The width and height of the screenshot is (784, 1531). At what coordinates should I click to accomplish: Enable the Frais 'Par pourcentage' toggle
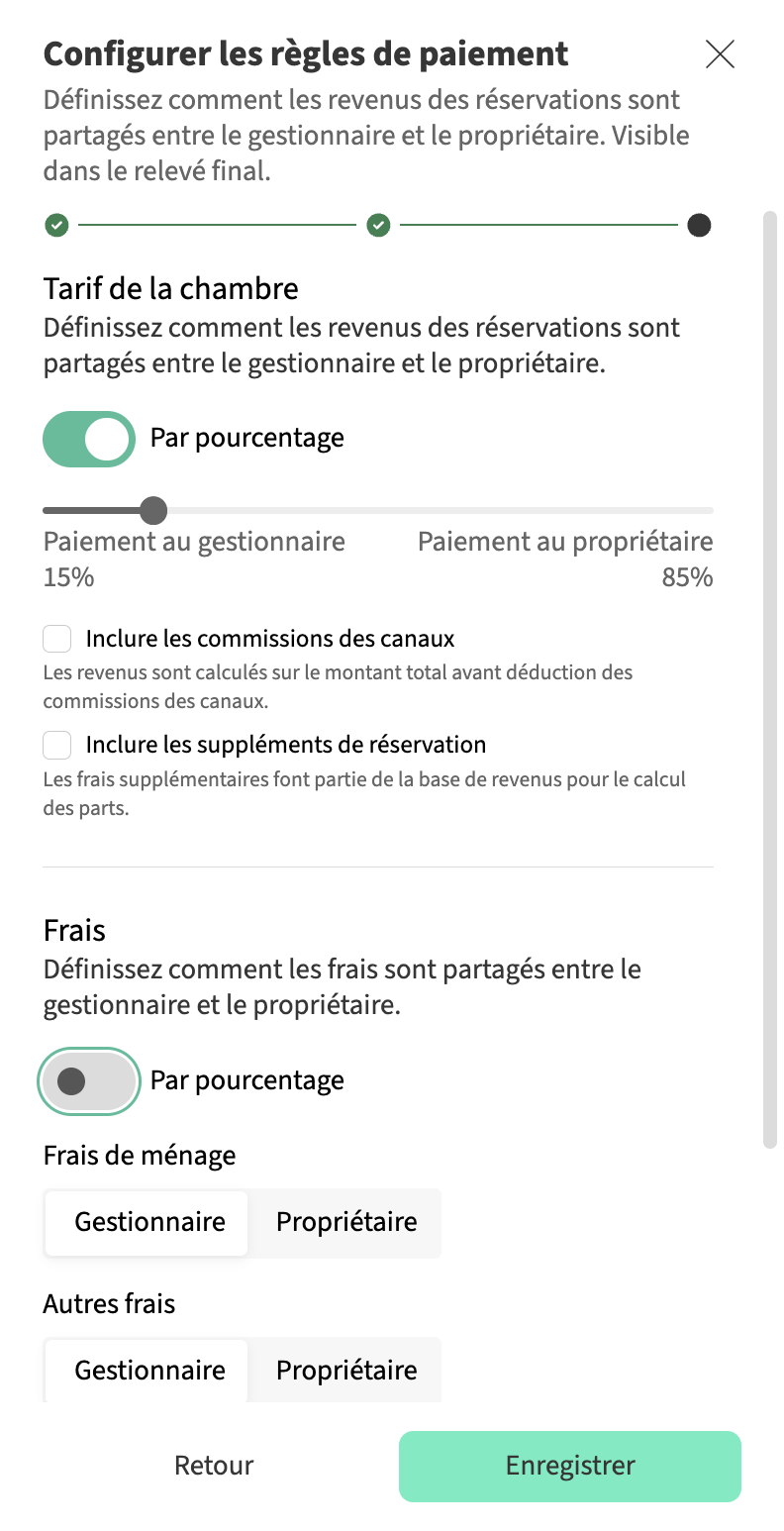click(89, 1080)
